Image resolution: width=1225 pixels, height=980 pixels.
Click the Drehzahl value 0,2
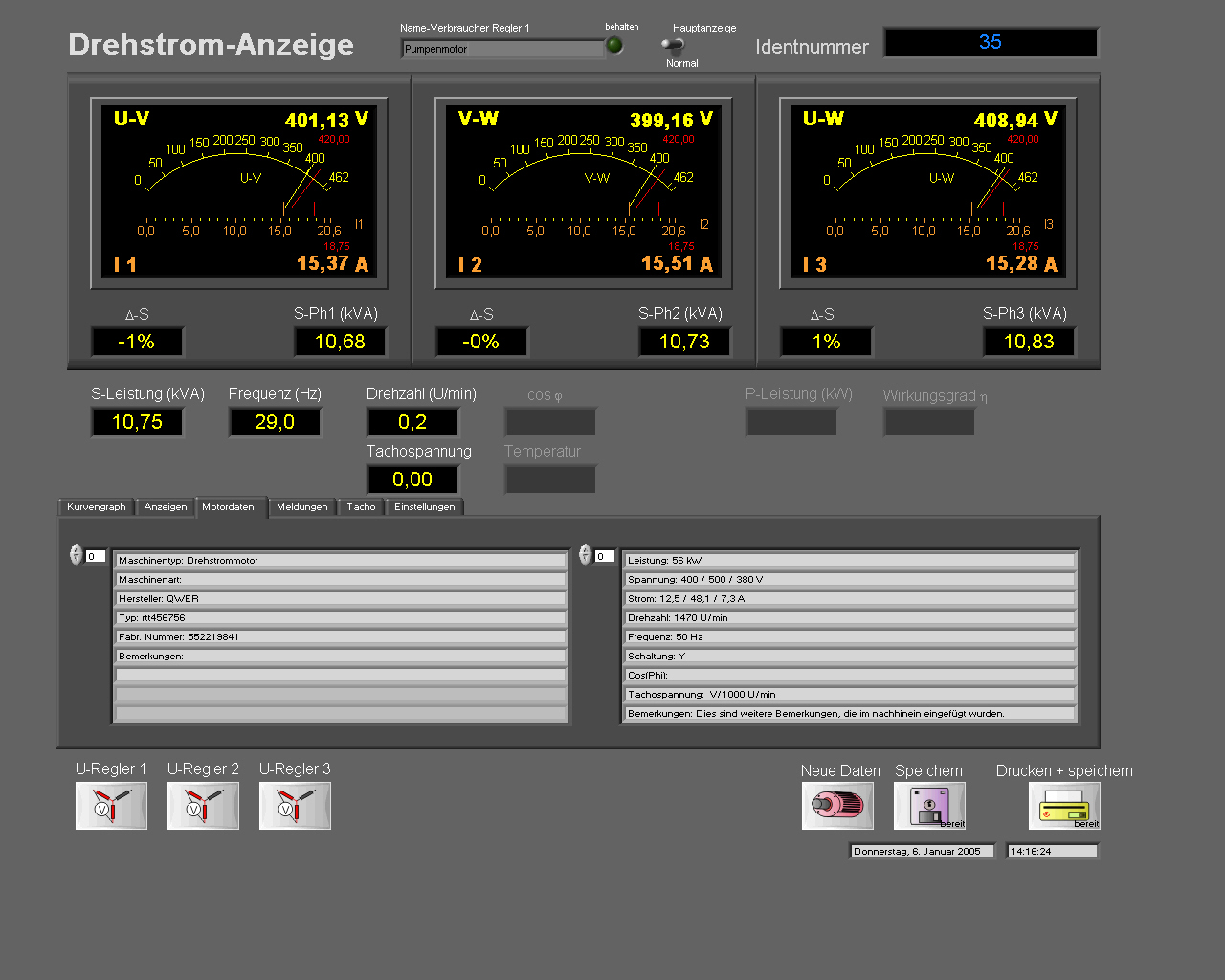click(x=412, y=422)
